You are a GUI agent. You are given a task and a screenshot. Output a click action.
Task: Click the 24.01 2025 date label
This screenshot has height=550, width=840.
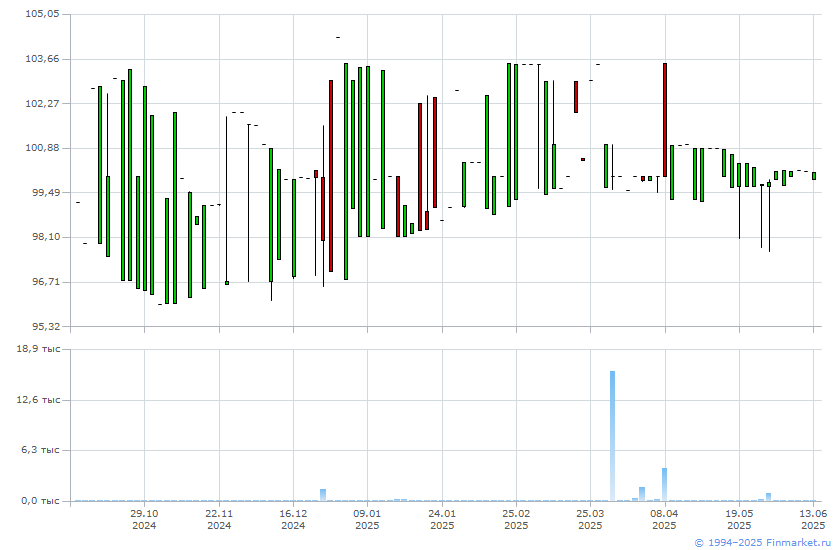point(442,519)
